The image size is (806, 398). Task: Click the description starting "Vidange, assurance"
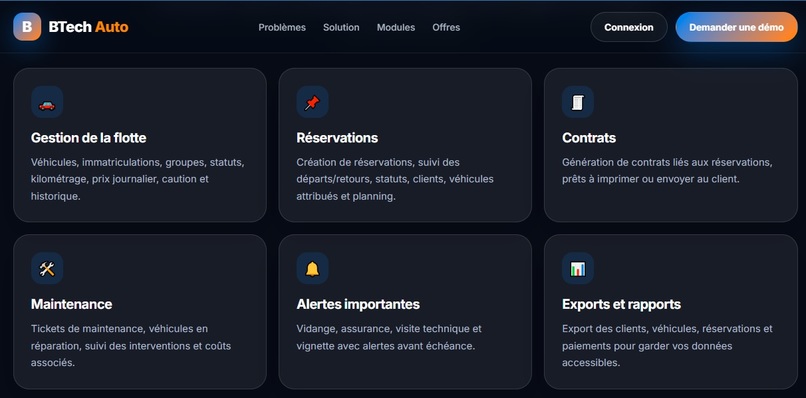[x=389, y=337]
